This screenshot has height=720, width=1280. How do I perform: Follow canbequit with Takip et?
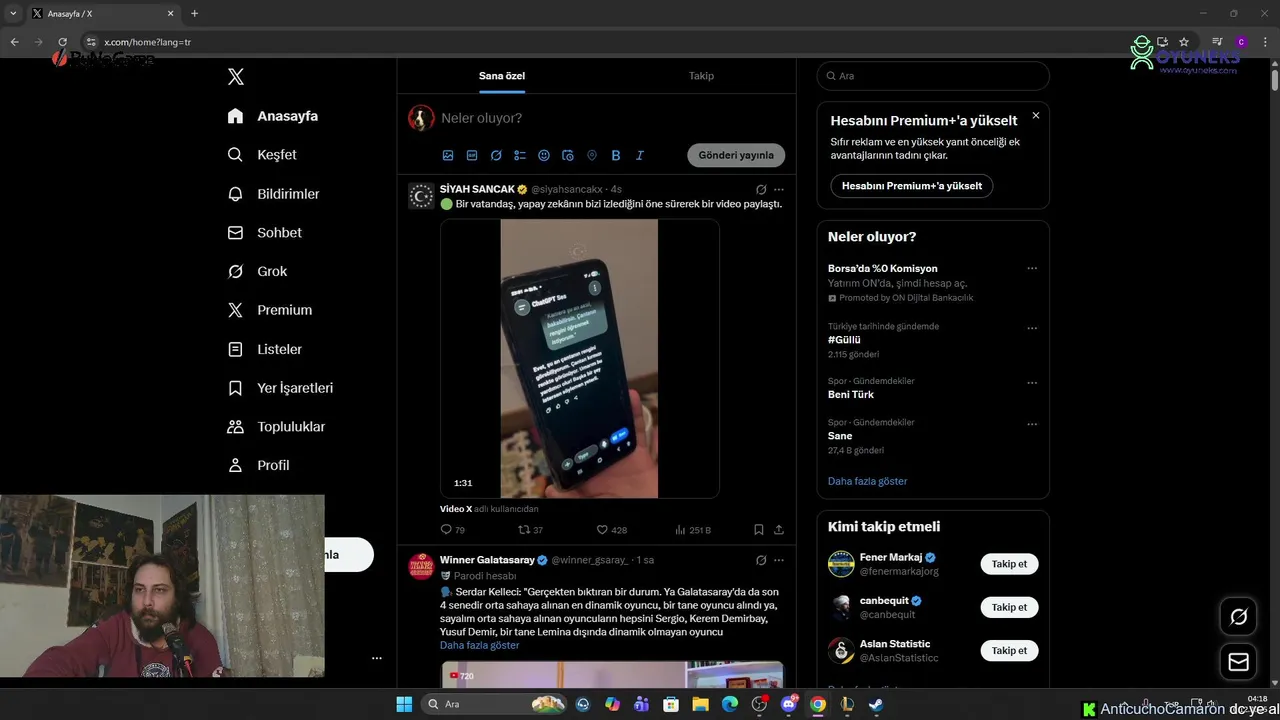(1009, 607)
